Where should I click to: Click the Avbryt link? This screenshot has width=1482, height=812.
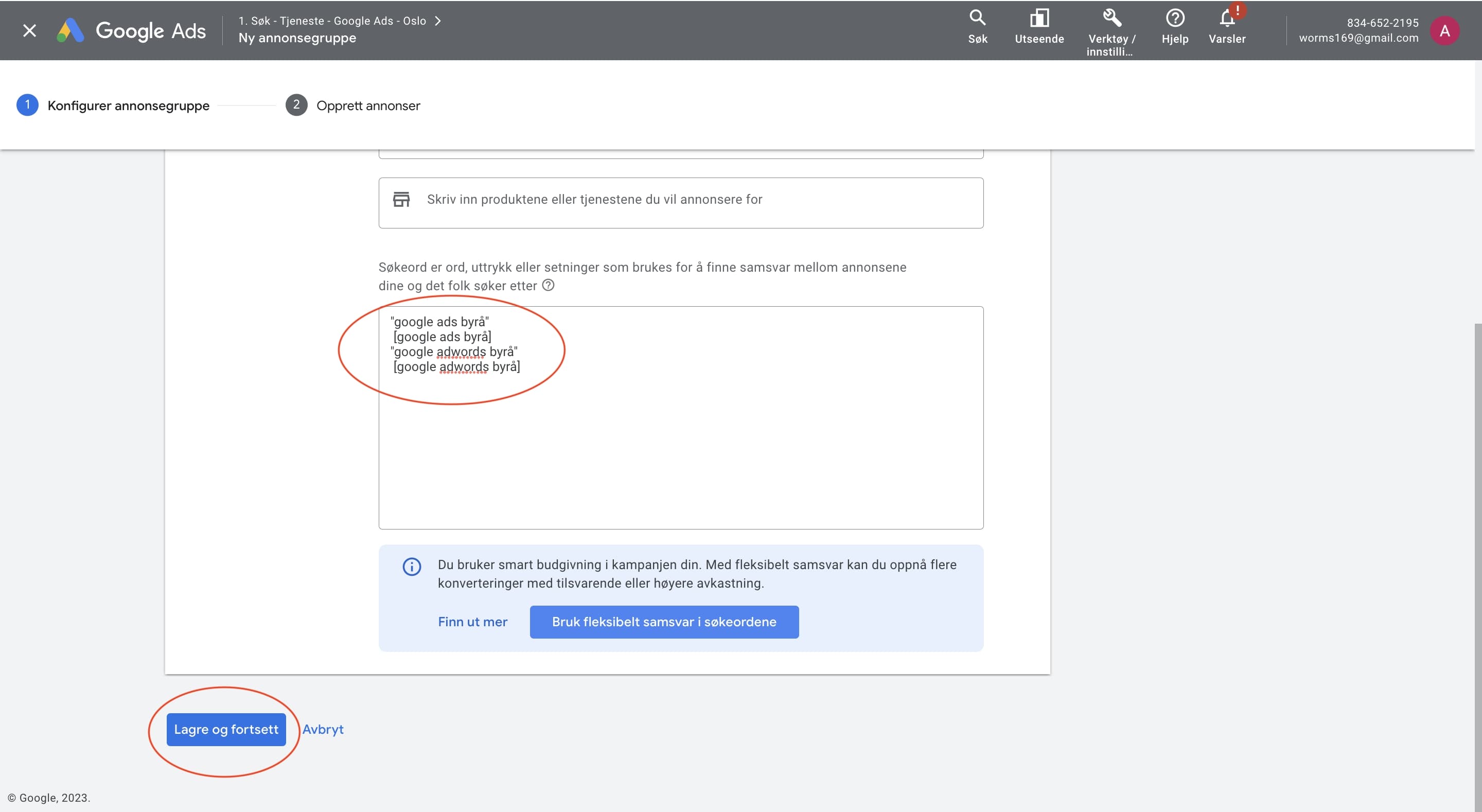[323, 729]
